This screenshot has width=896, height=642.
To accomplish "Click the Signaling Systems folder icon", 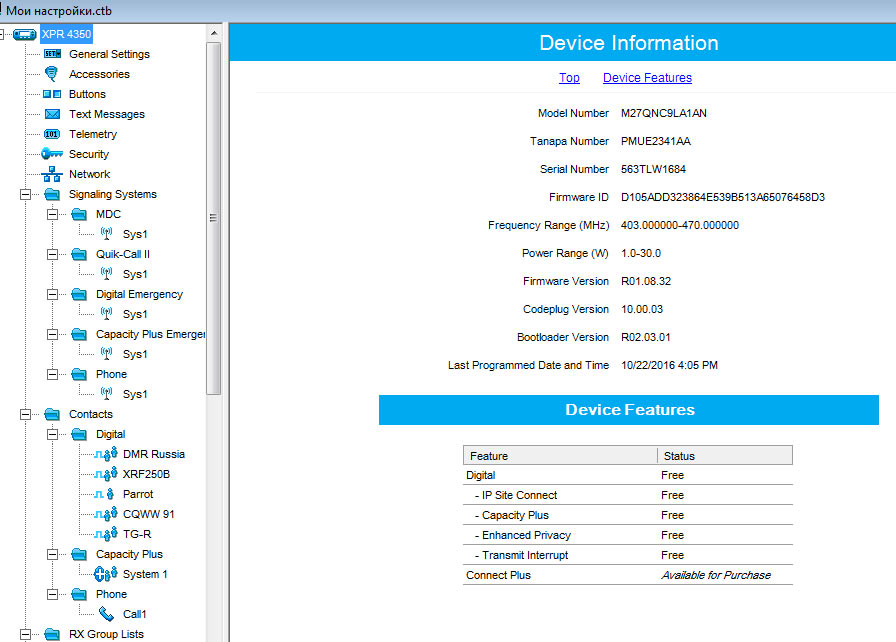I will click(52, 194).
